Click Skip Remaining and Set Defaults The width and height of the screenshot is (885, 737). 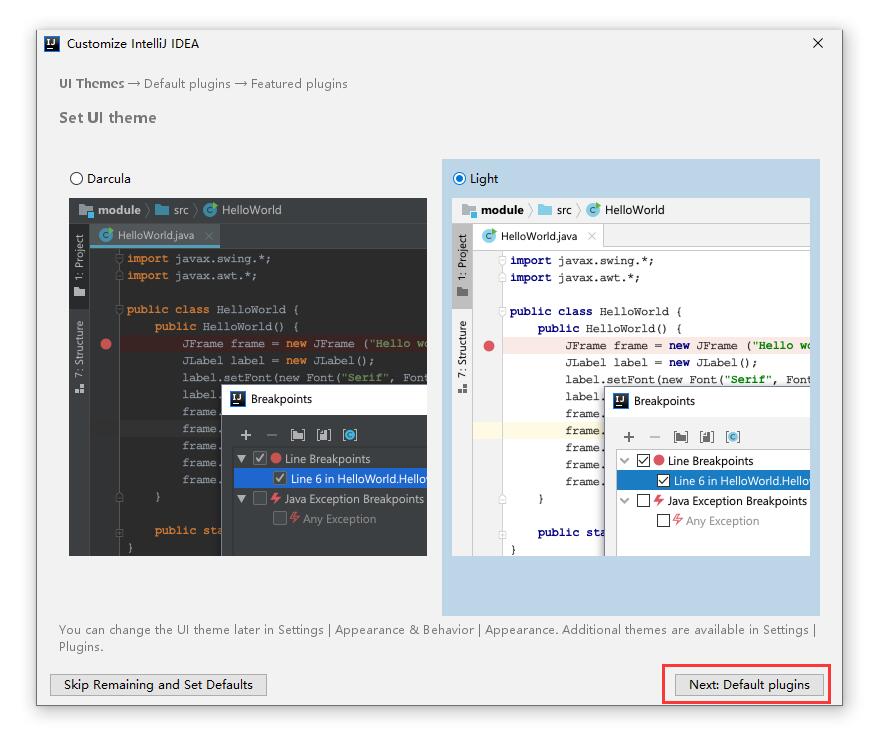click(158, 685)
